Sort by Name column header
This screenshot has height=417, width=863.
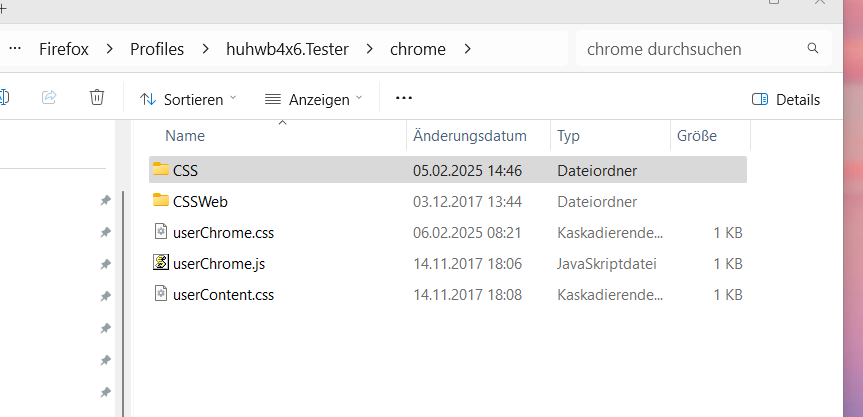185,136
